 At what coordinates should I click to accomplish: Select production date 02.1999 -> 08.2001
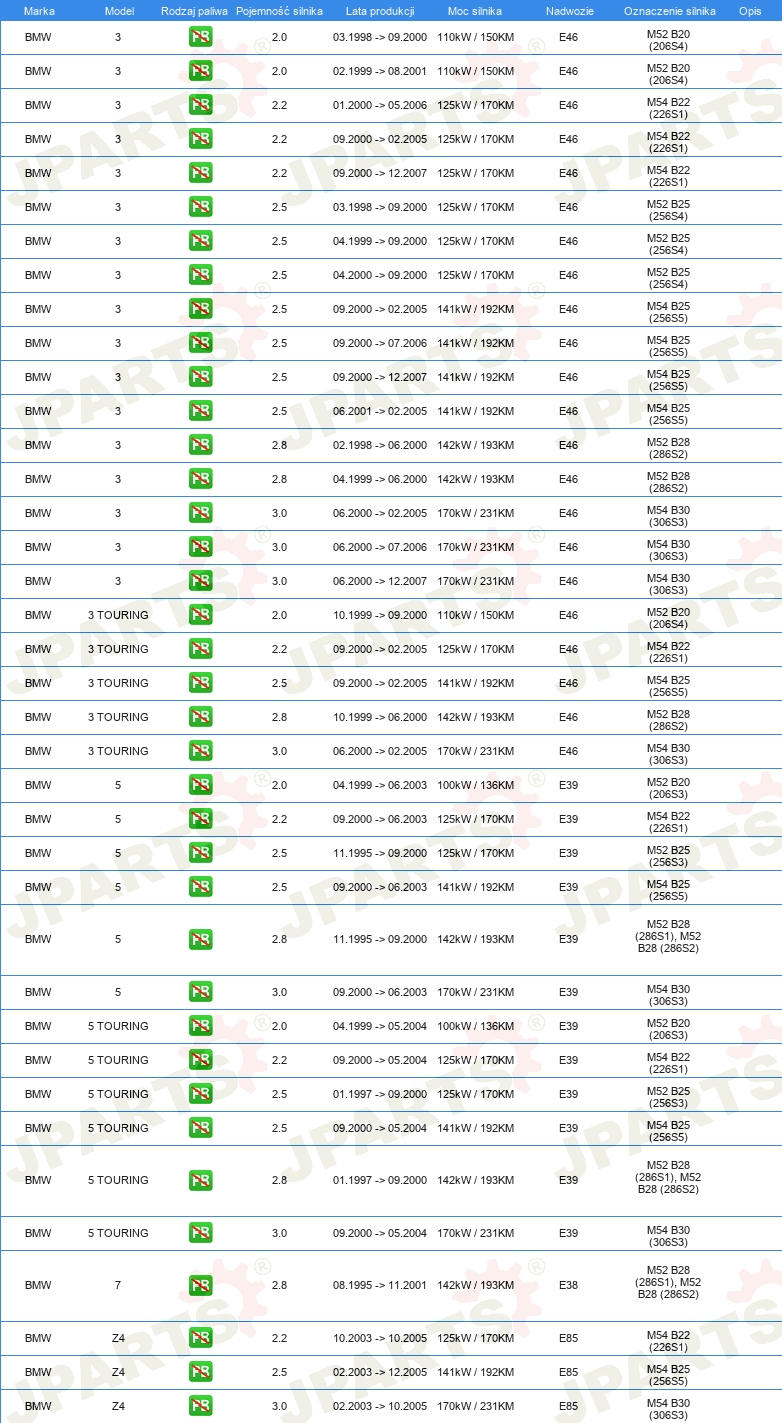tap(380, 71)
